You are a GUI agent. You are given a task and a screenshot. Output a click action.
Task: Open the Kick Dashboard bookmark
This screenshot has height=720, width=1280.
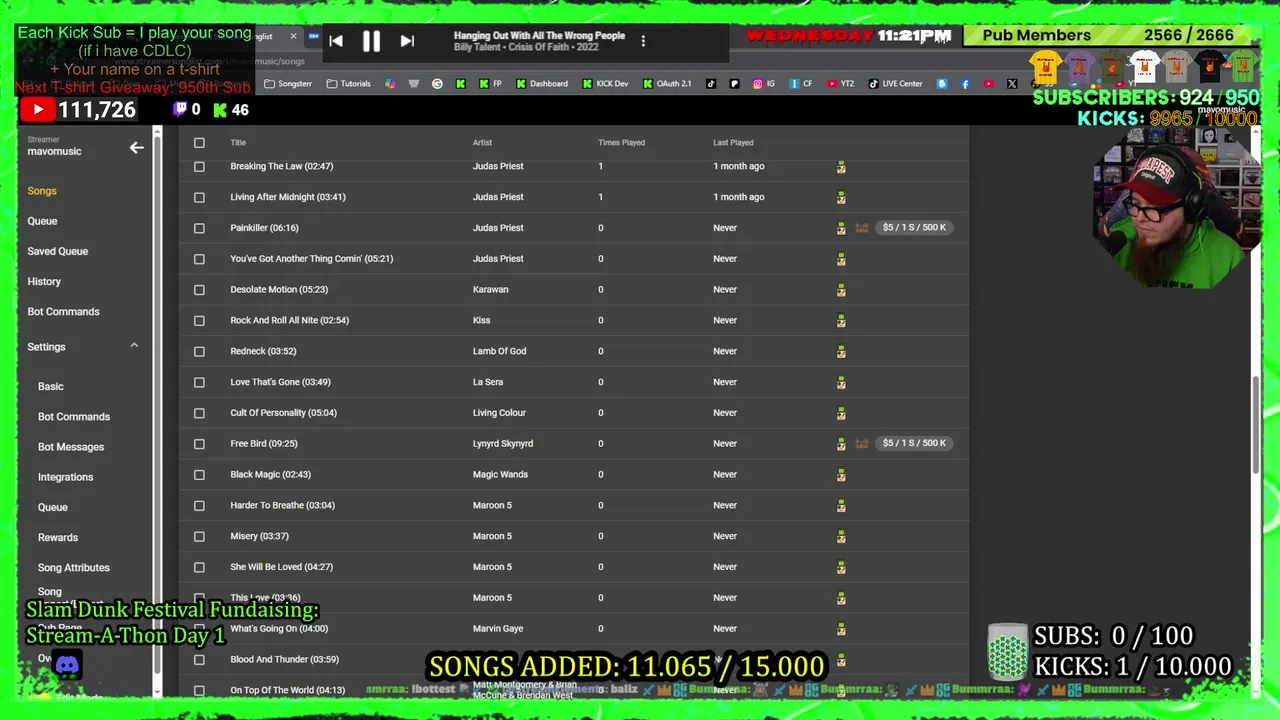pos(542,84)
